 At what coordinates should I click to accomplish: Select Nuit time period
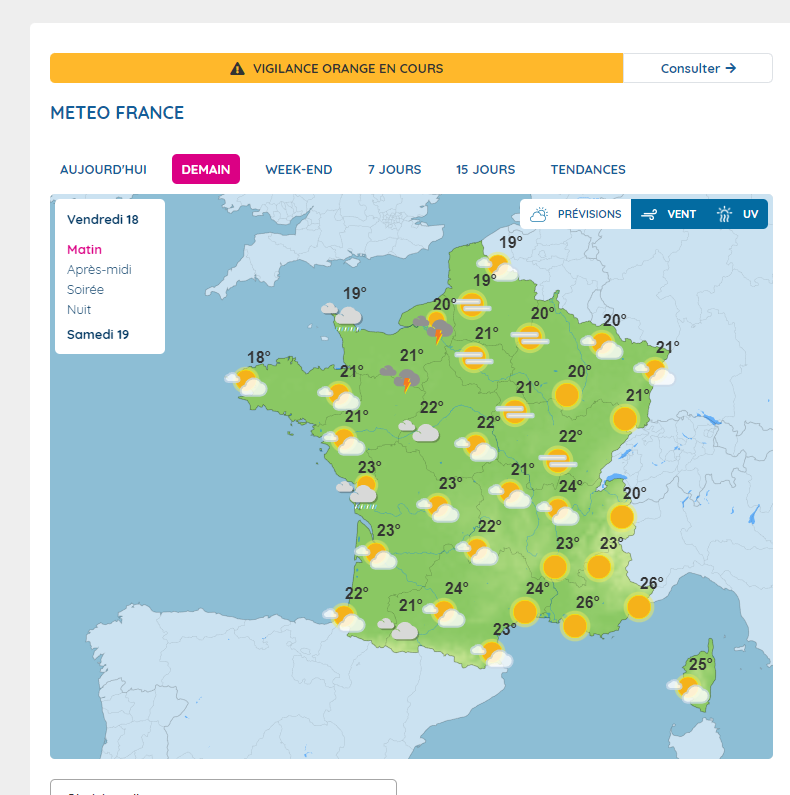[x=79, y=310]
